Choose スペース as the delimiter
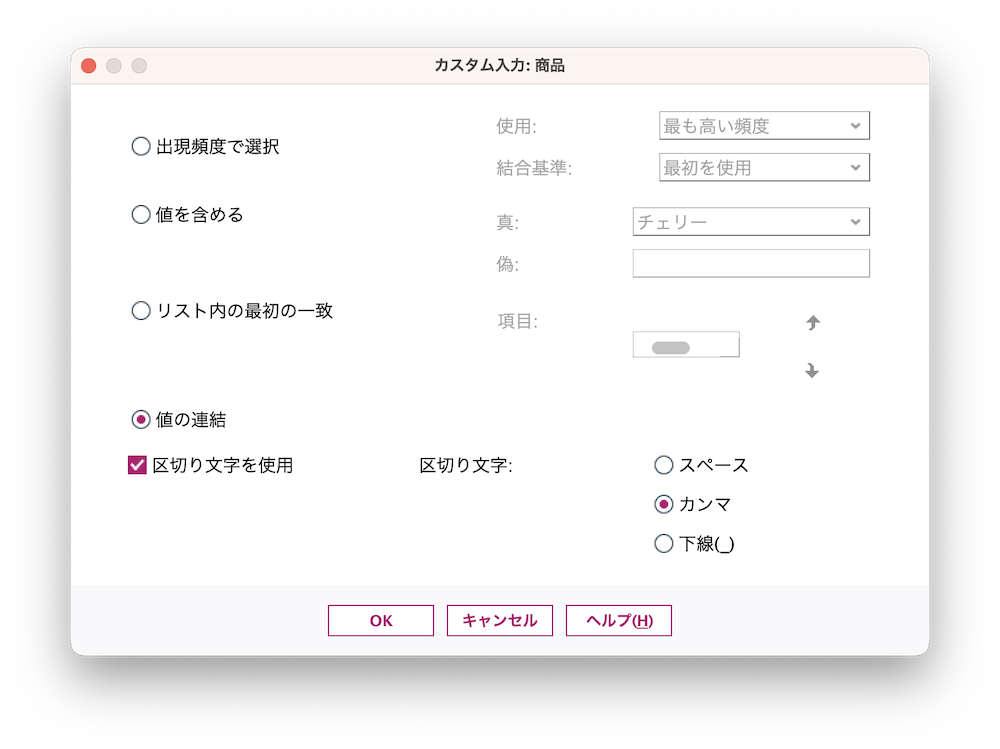The width and height of the screenshot is (1000, 749). click(663, 464)
